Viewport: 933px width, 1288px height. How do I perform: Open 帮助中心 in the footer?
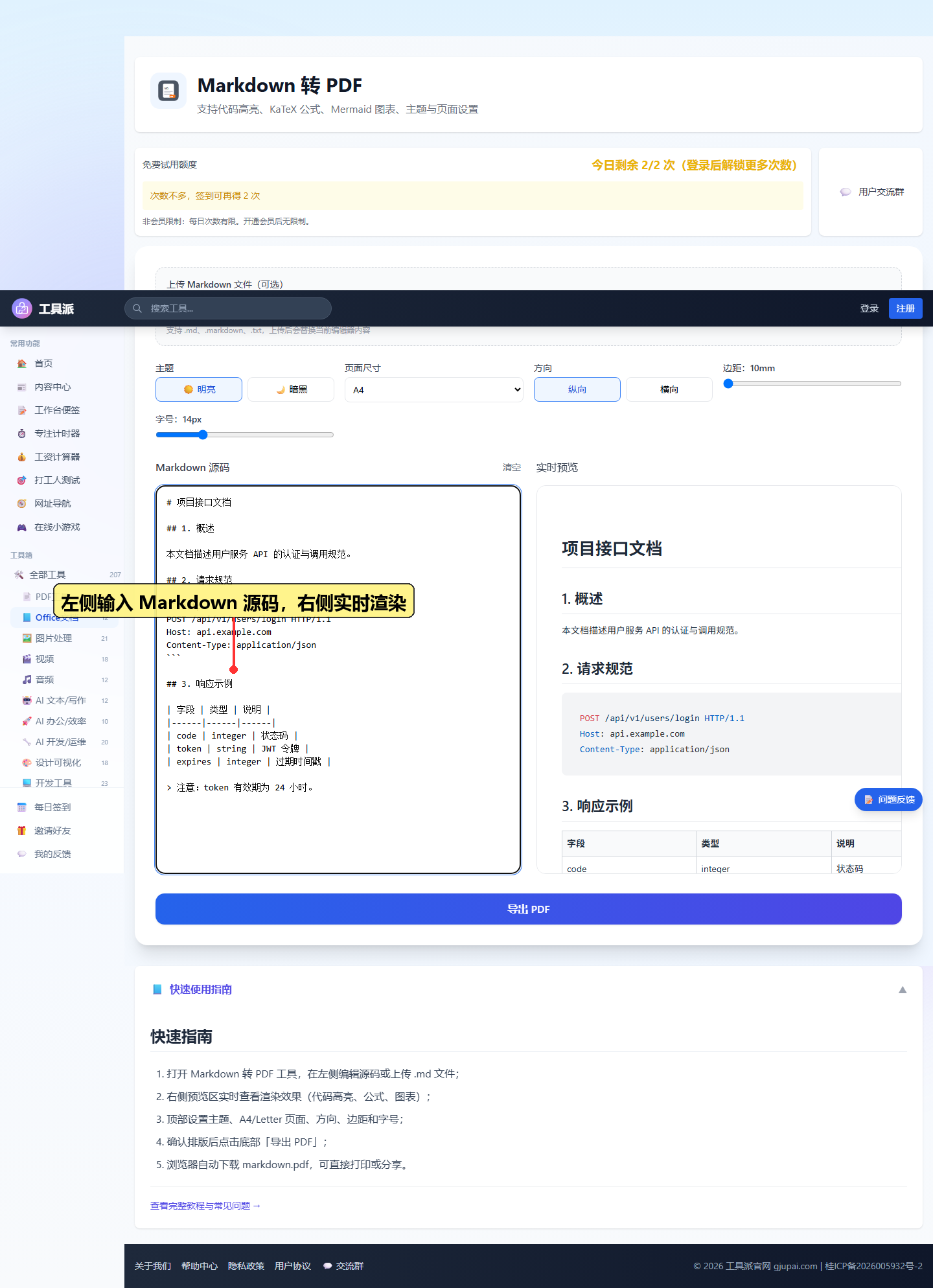pos(200,1266)
